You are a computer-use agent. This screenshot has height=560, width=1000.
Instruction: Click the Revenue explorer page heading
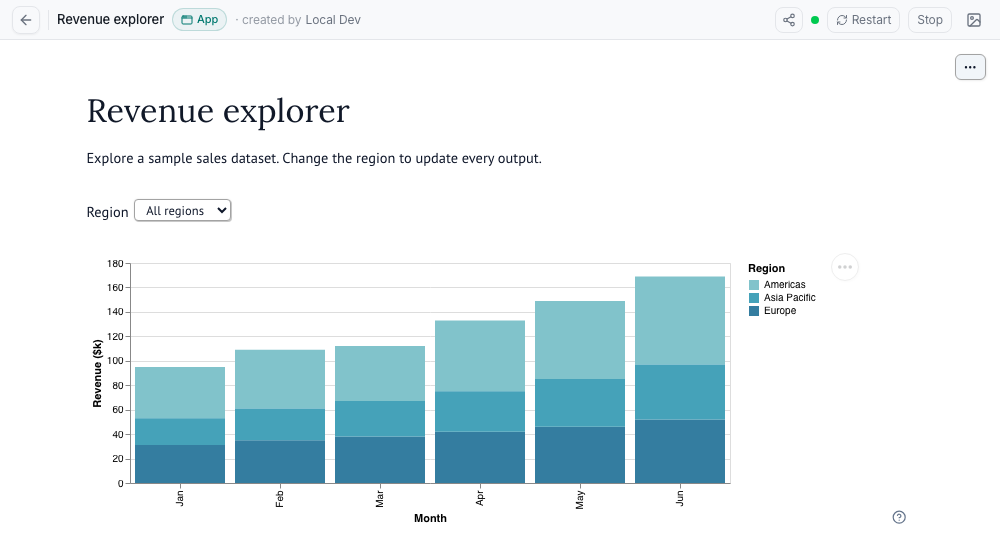click(x=218, y=111)
